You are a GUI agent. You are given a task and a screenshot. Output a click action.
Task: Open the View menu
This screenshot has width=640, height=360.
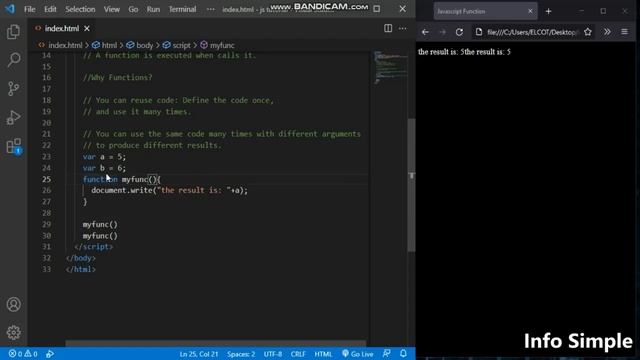click(111, 9)
